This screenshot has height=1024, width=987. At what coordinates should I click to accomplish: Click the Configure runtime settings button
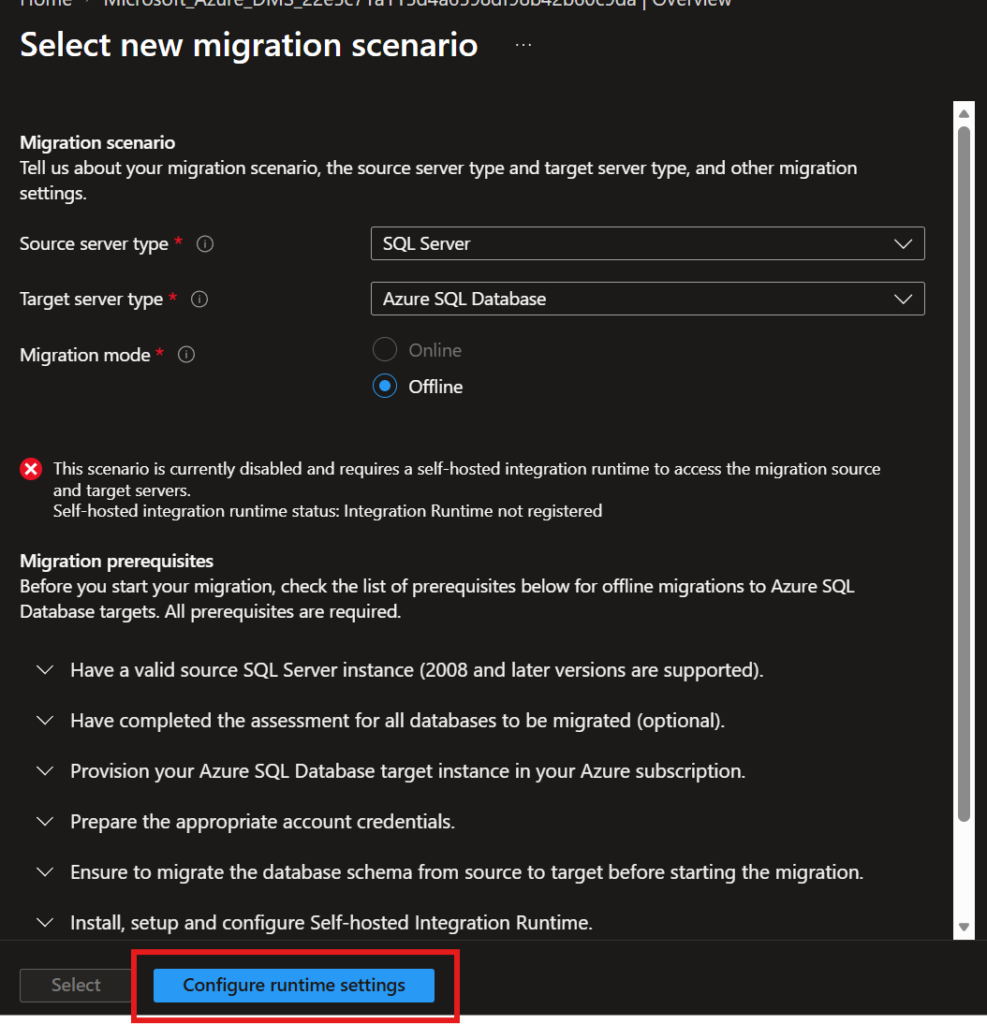294,985
